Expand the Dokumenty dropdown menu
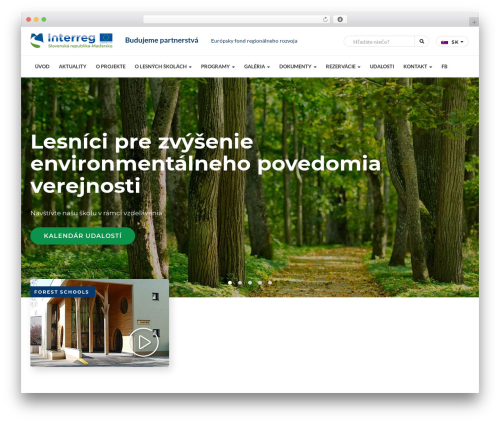This screenshot has height=423, width=500. 298,67
